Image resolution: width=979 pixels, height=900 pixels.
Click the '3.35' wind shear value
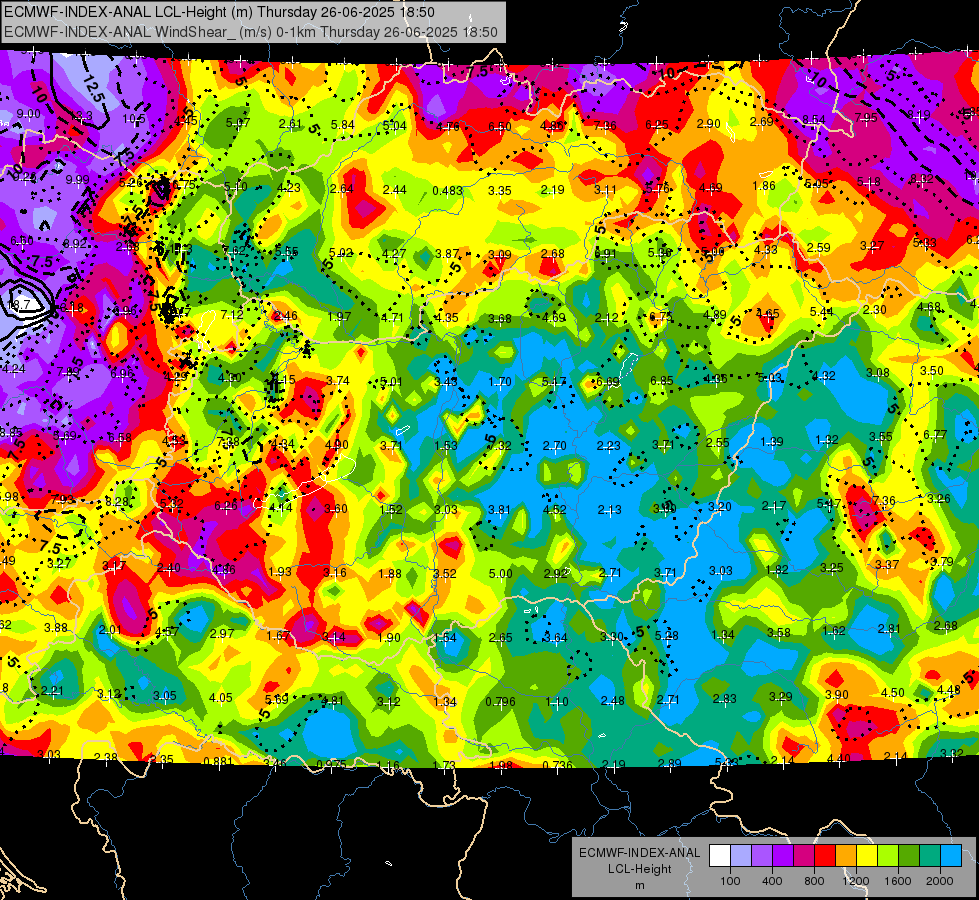tap(500, 190)
